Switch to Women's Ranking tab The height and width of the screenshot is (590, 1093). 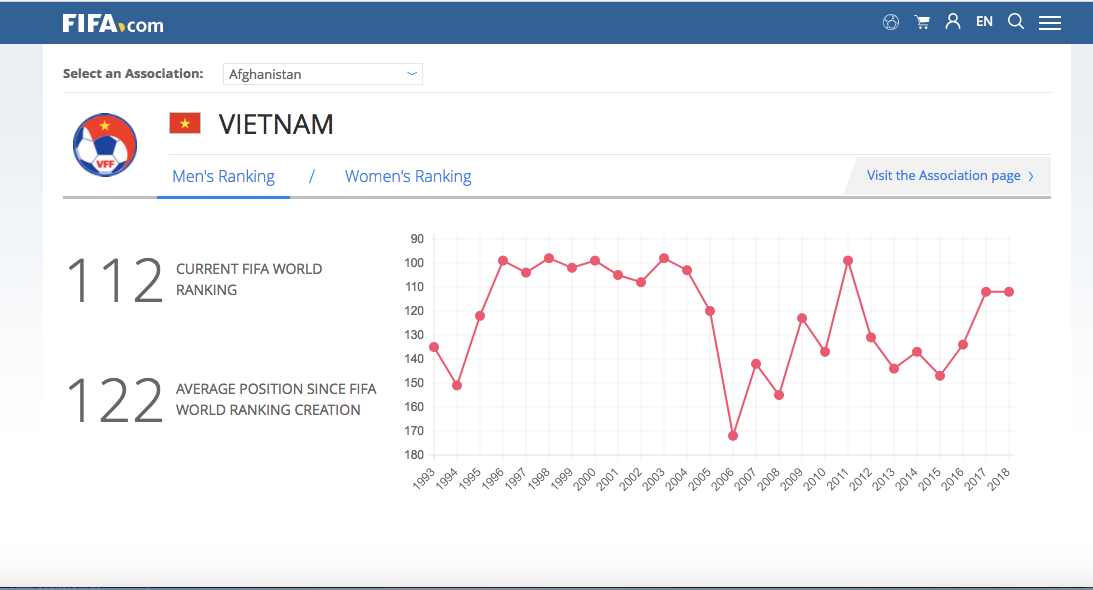tap(408, 176)
